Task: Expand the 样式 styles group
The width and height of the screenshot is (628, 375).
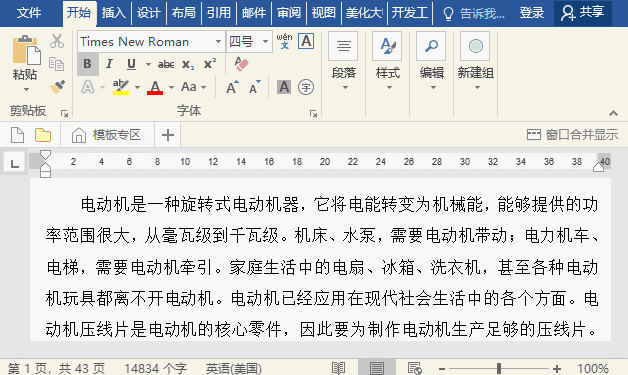Action: [387, 62]
